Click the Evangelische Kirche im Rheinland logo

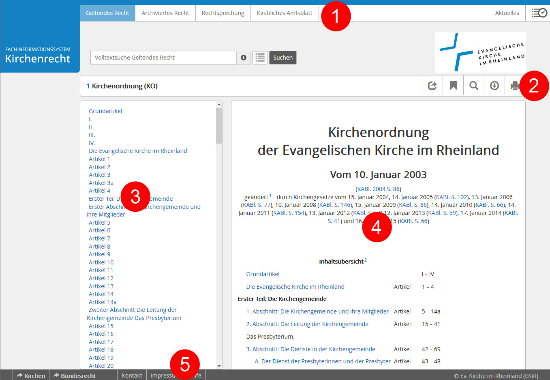[480, 52]
